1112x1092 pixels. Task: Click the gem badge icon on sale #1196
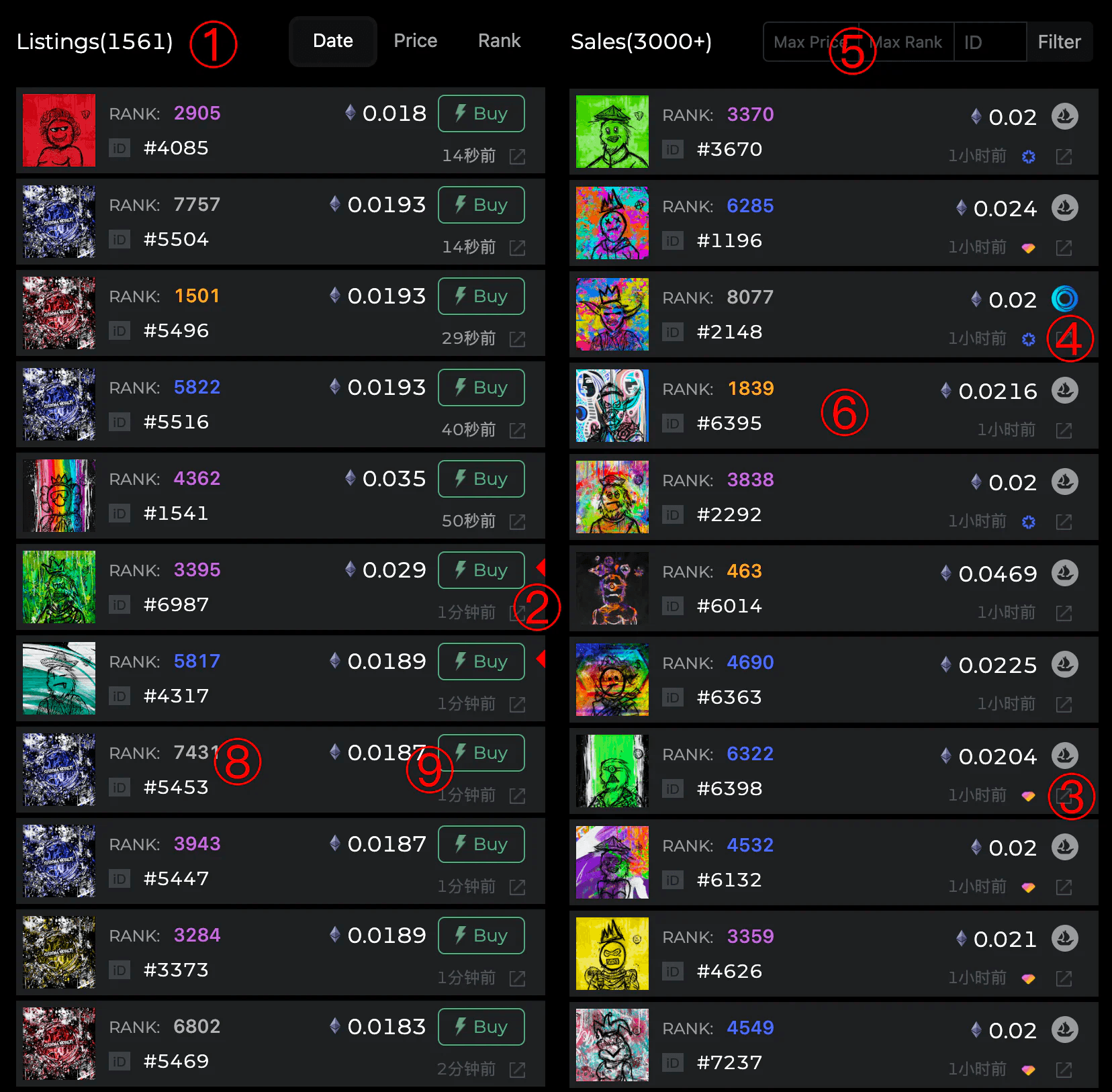click(1028, 248)
